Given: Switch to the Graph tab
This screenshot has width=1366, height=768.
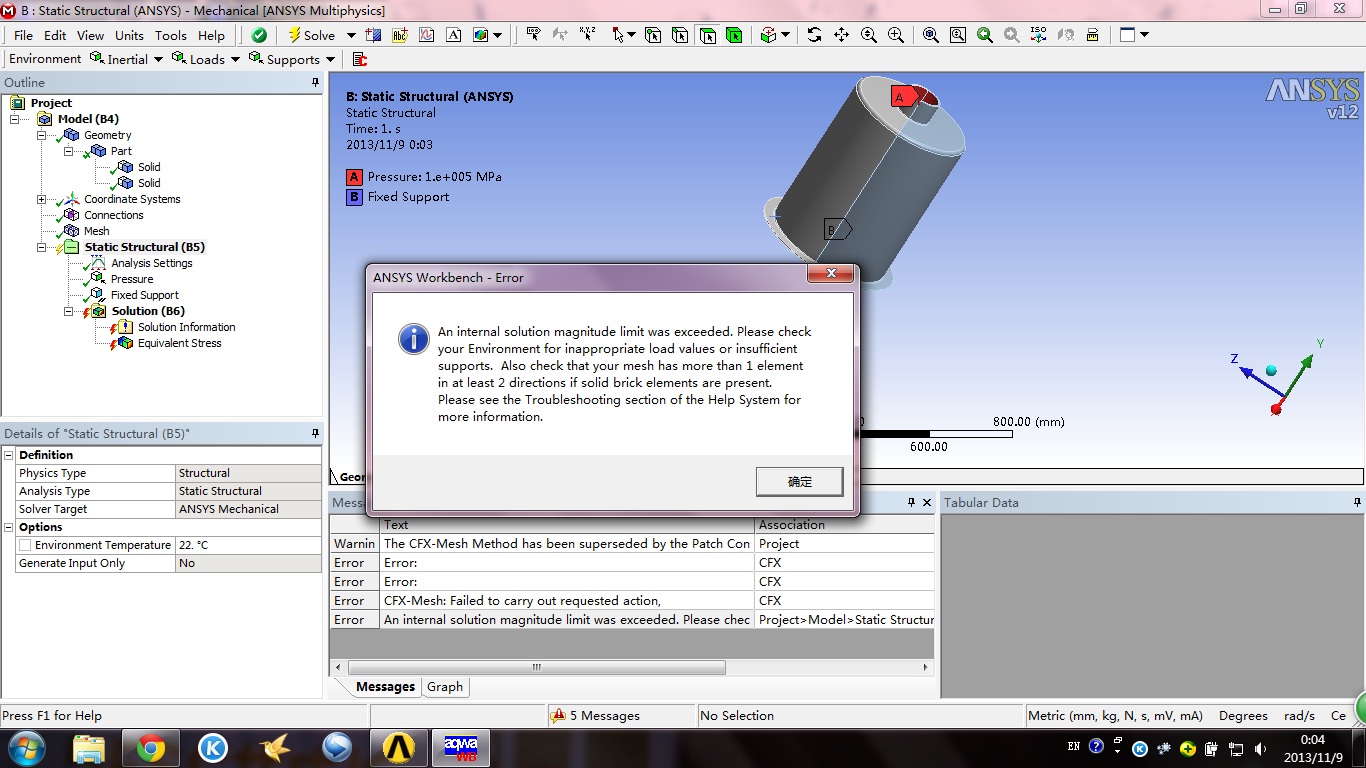Looking at the screenshot, I should [x=445, y=687].
